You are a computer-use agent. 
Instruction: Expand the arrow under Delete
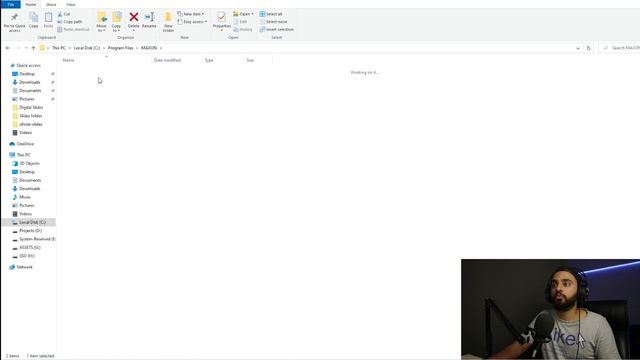click(x=133, y=31)
